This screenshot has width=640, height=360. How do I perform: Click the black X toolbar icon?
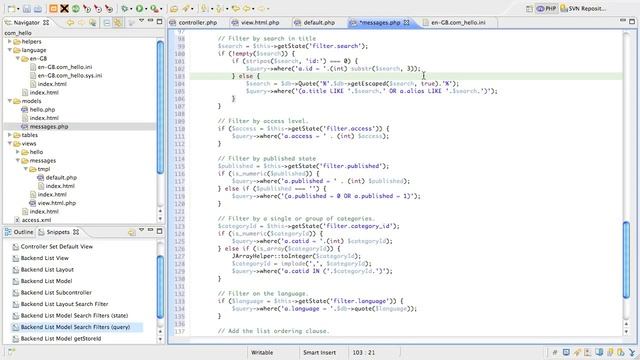[x=64, y=9]
